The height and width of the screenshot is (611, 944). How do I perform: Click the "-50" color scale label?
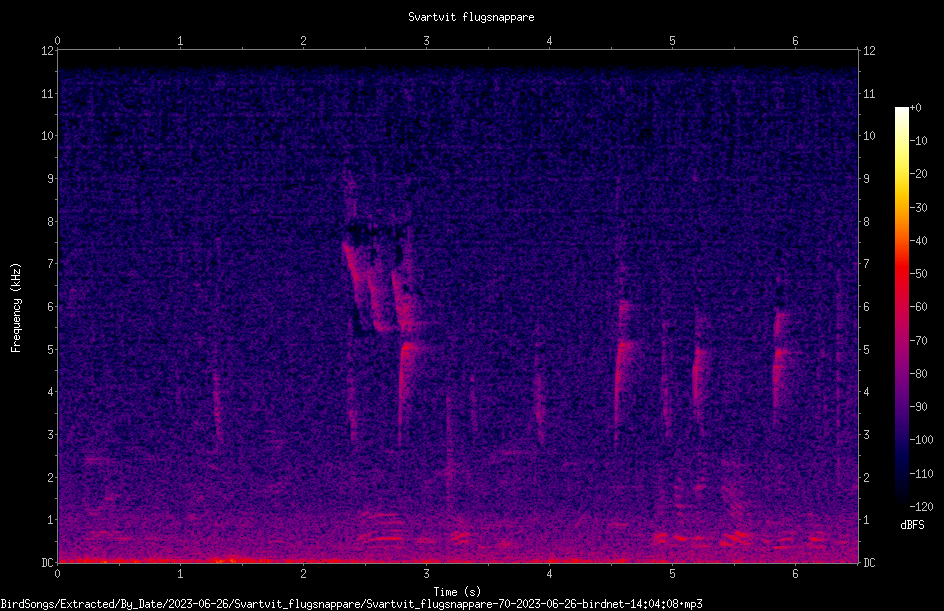coord(918,274)
